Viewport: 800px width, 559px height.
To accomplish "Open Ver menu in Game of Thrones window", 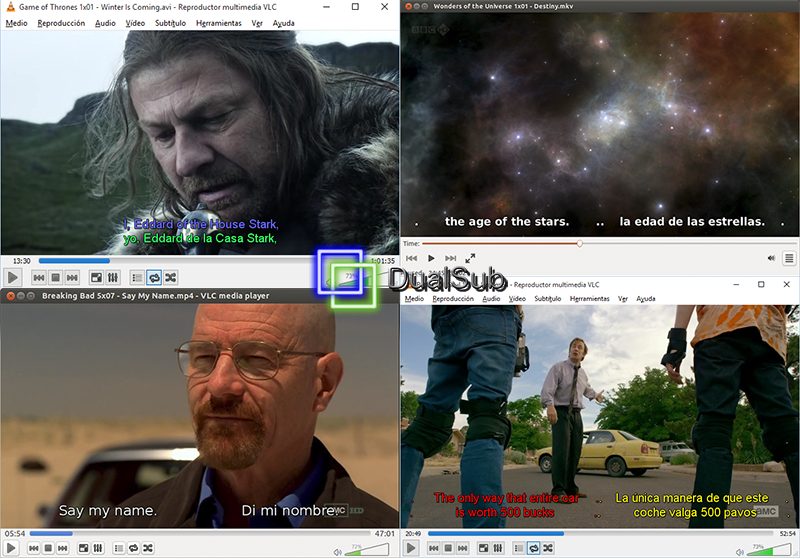I will (x=257, y=23).
